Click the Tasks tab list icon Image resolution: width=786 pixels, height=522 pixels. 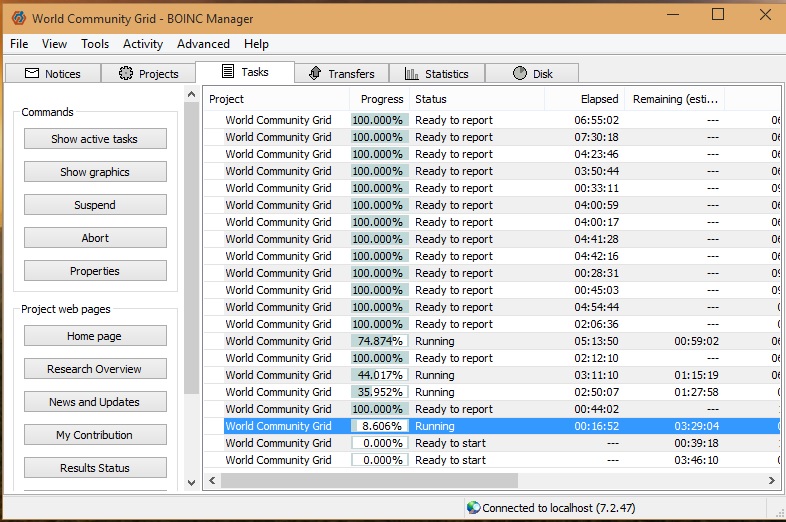pos(228,71)
